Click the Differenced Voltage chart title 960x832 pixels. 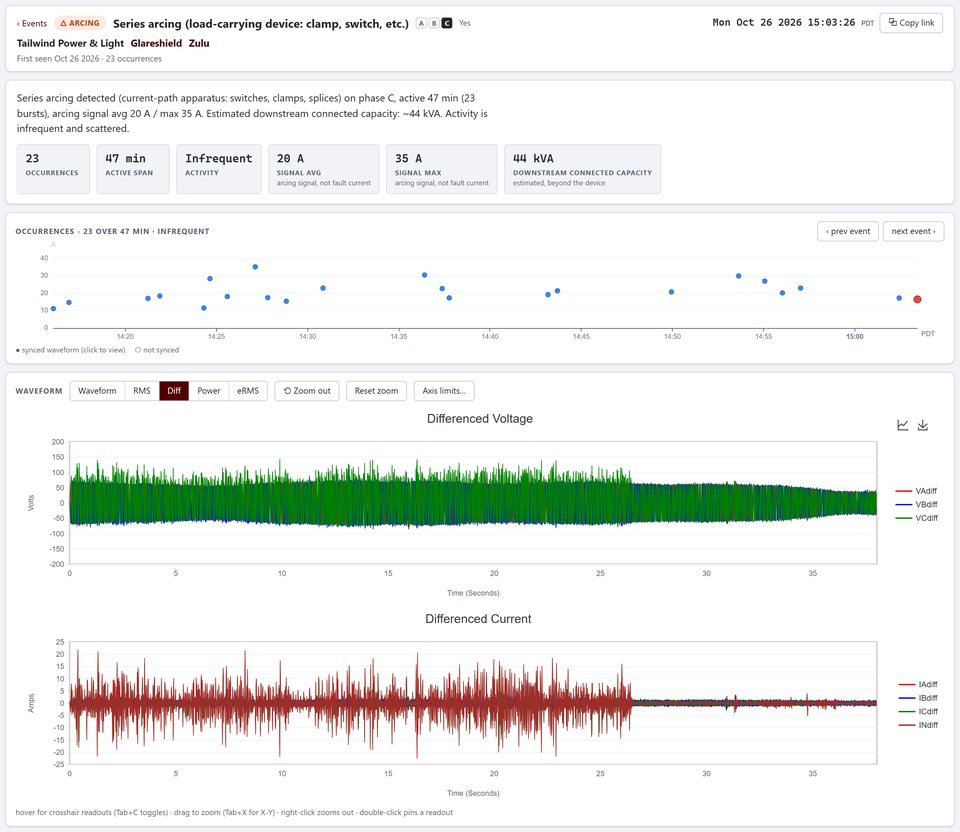[x=480, y=419]
